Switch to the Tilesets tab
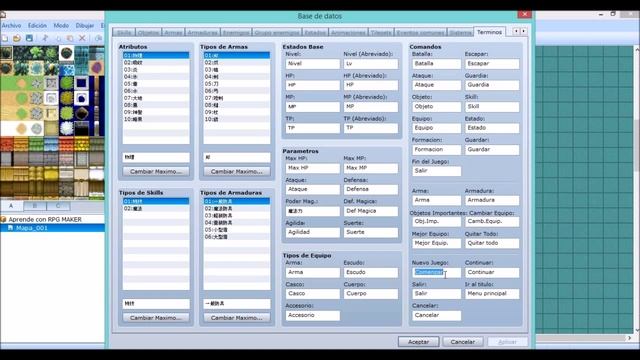 [x=381, y=33]
